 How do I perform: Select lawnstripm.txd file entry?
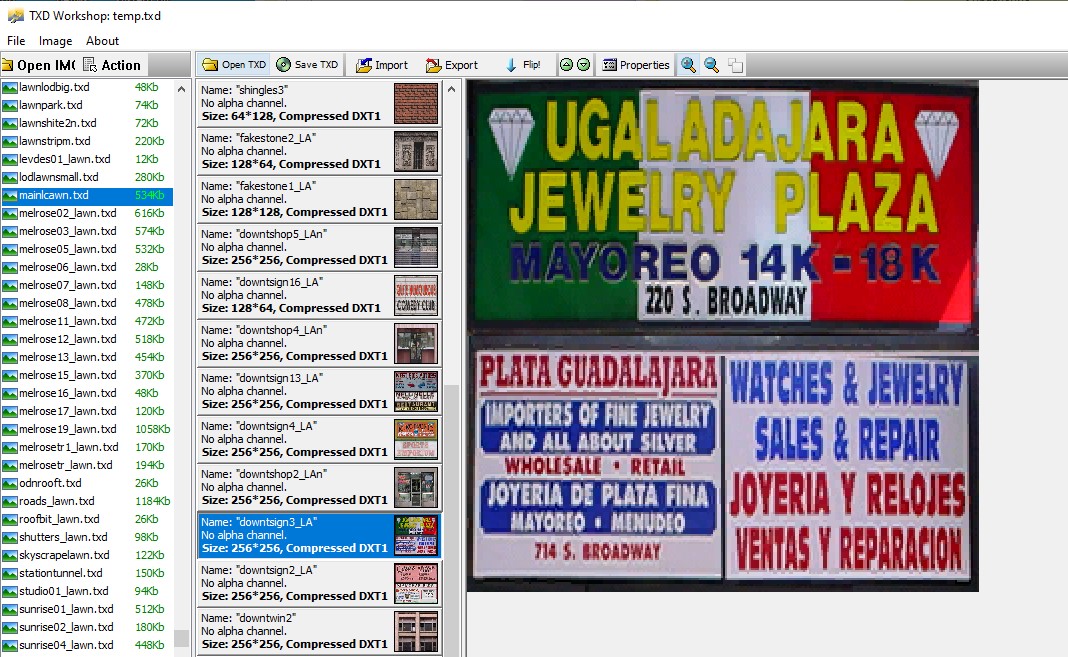(x=87, y=141)
